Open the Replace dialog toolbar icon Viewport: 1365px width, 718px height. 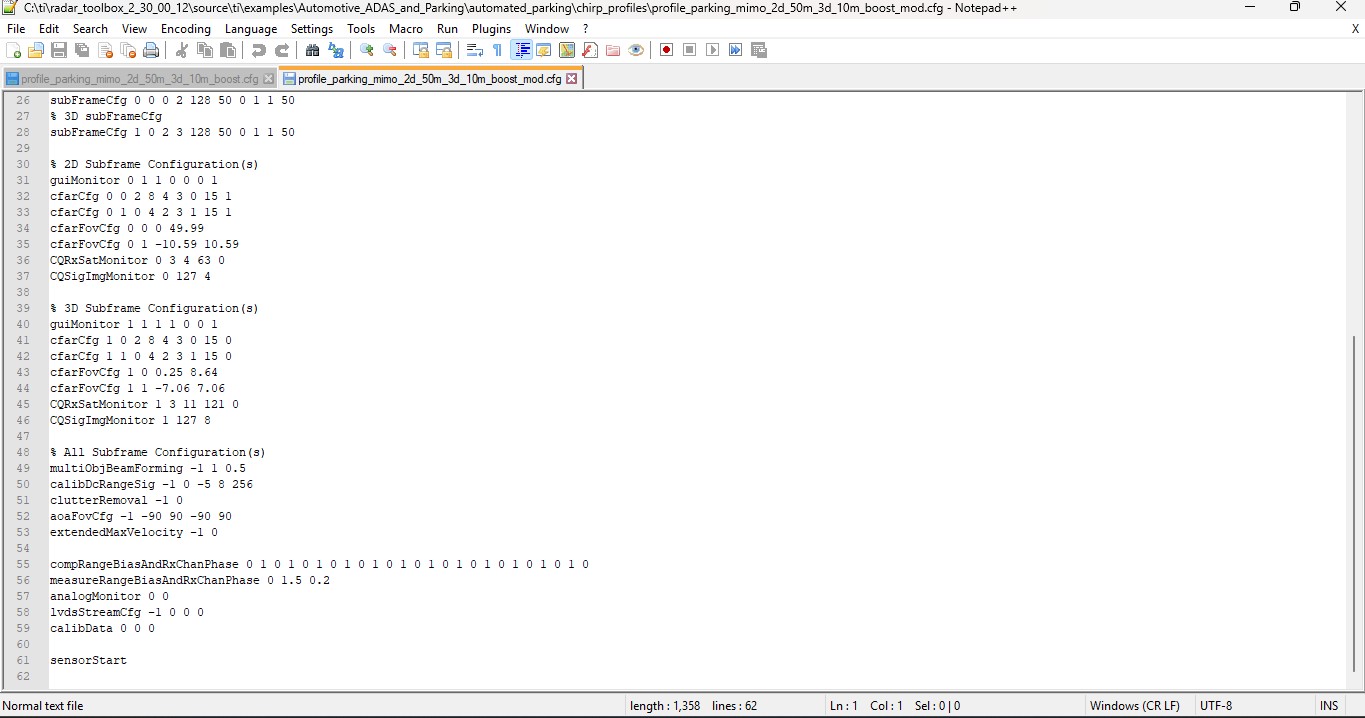(336, 50)
